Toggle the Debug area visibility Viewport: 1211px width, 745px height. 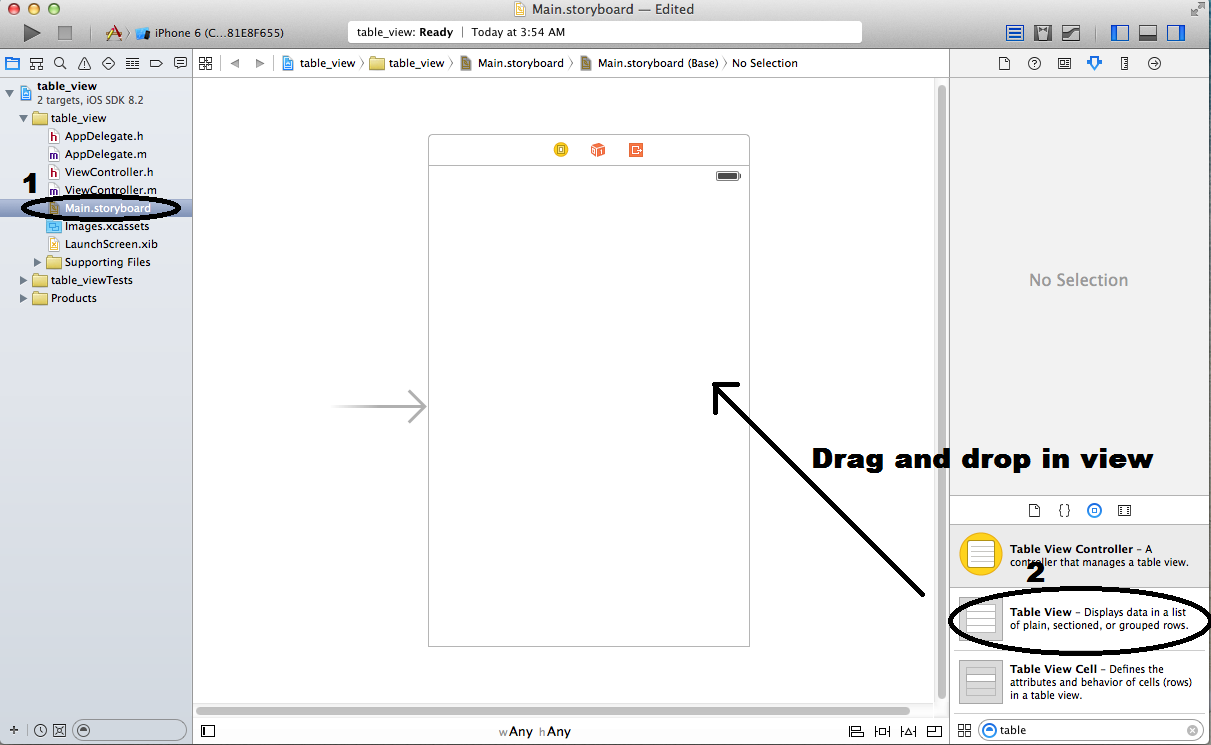[x=1147, y=32]
